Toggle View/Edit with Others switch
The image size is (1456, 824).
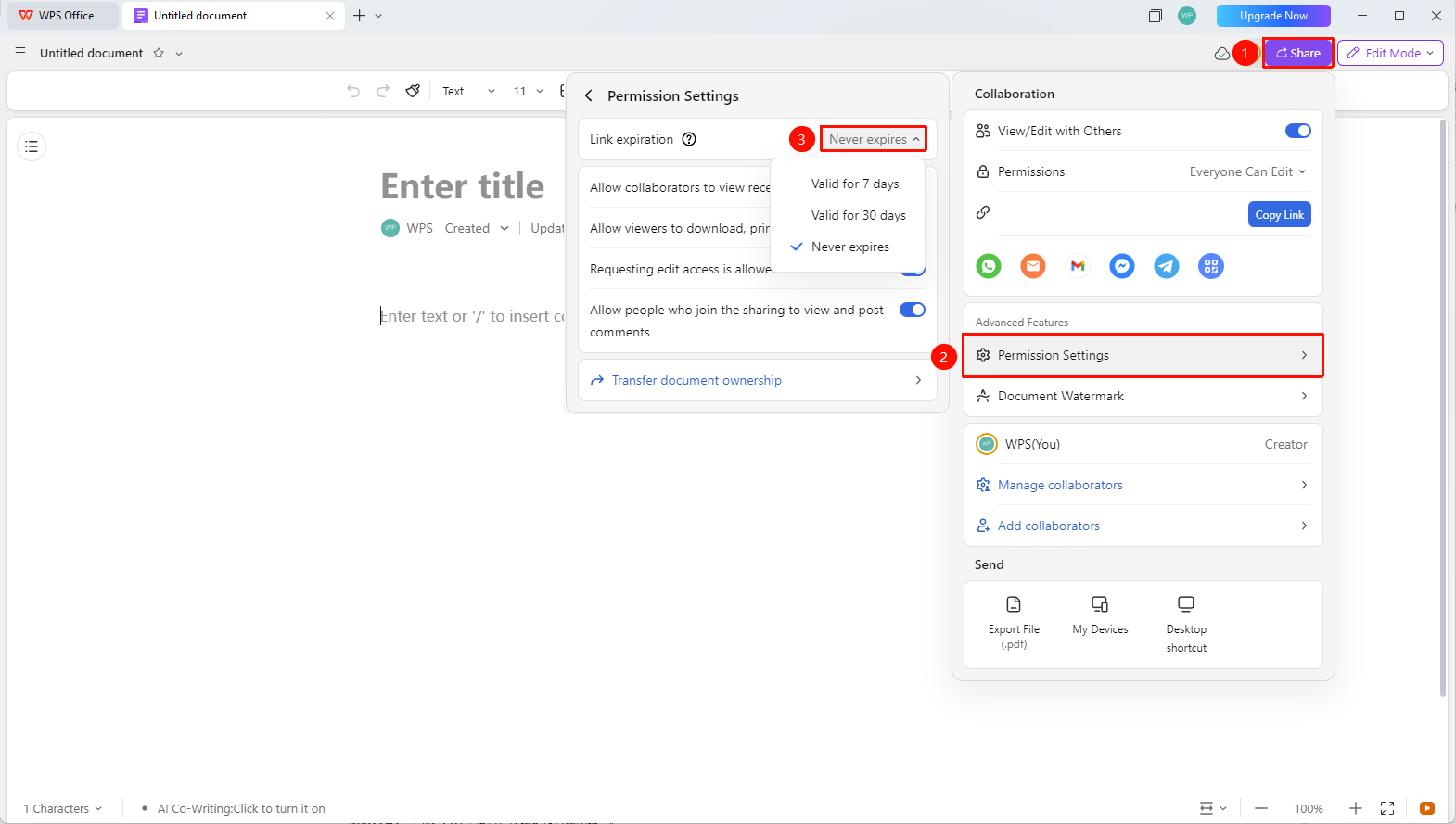[1298, 131]
